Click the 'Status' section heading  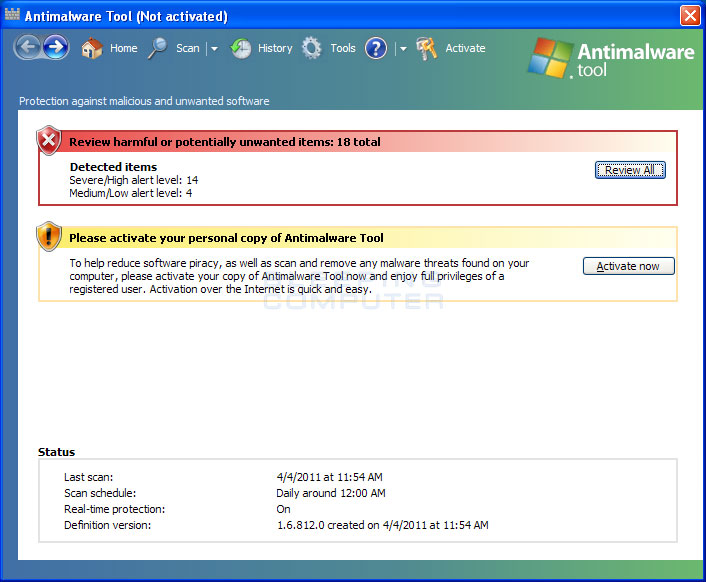point(57,452)
